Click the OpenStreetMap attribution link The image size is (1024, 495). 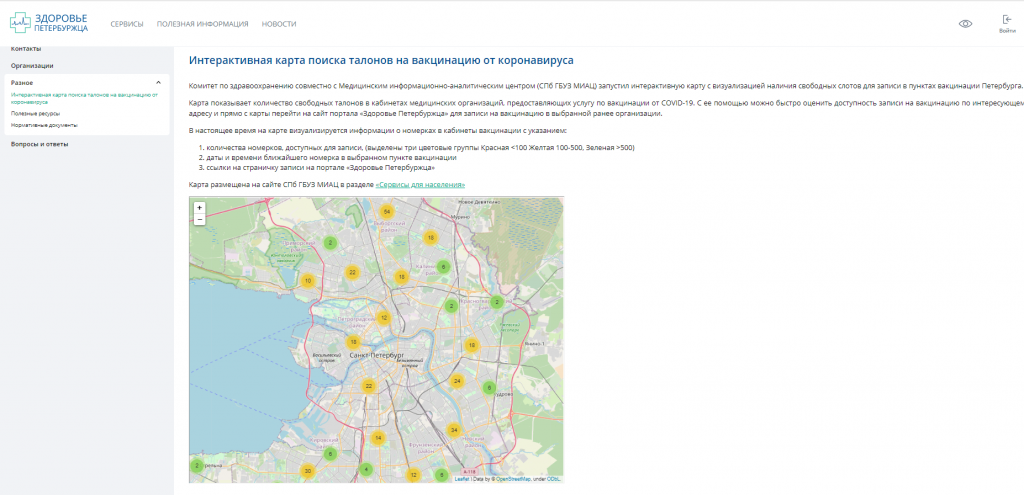513,479
